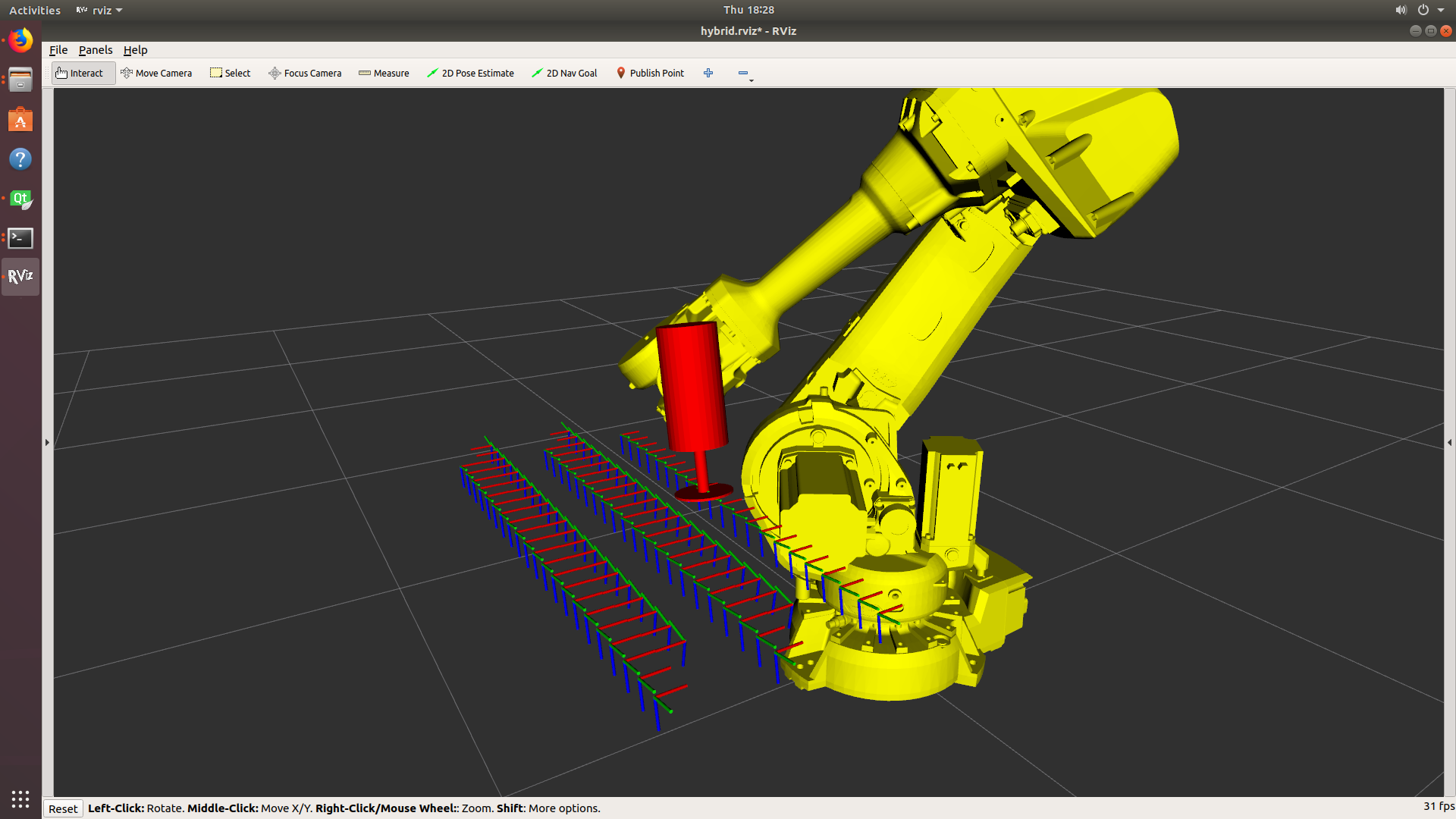Choose the Select tool
Screen dimensions: 1456x819
231,73
